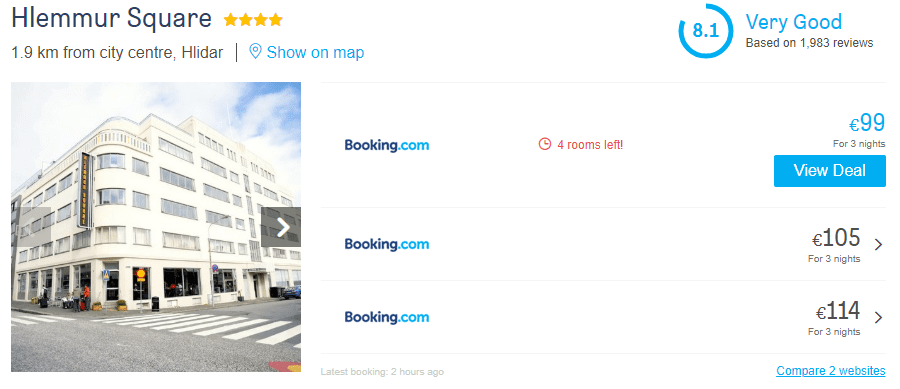Image resolution: width=900 pixels, height=389 pixels.
Task: Click the four-star rating icons
Action: point(253,21)
